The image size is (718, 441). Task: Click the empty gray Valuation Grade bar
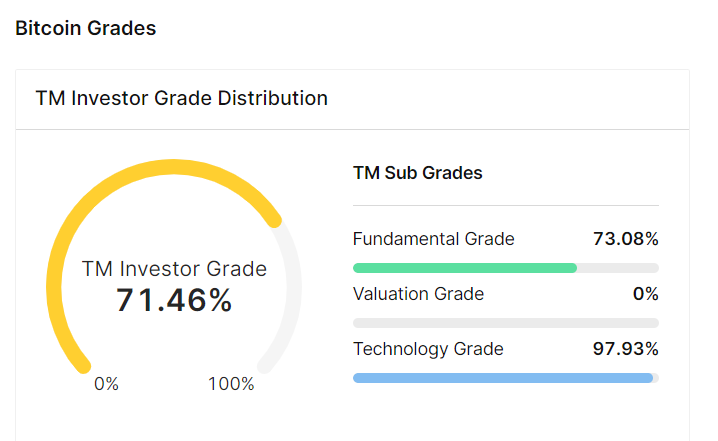pos(506,323)
